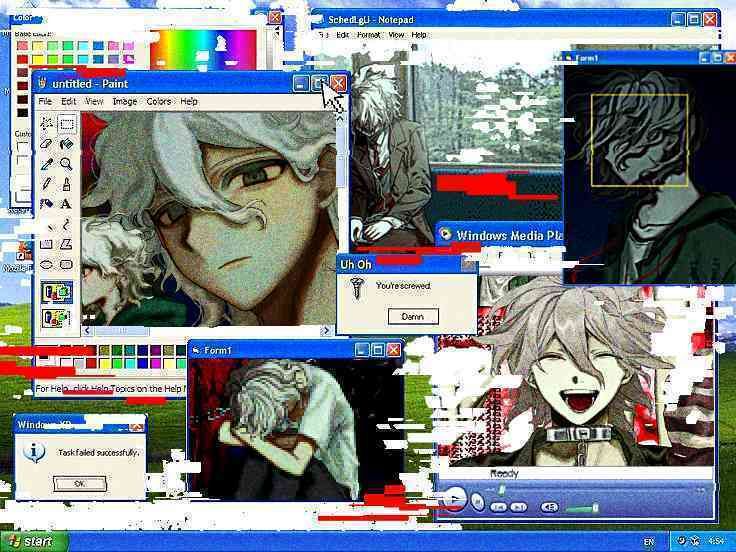
Task: Choose the Ellipse tool in Paint
Action: pos(46,264)
